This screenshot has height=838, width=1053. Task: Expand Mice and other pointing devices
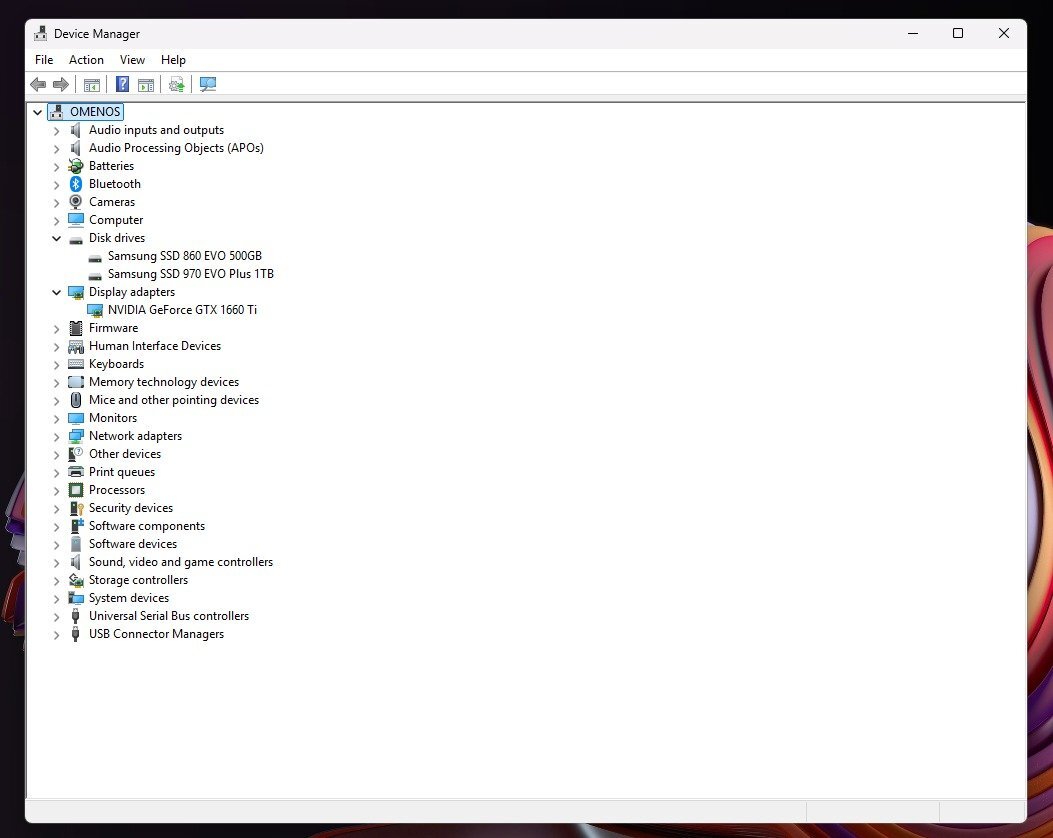[x=56, y=401]
